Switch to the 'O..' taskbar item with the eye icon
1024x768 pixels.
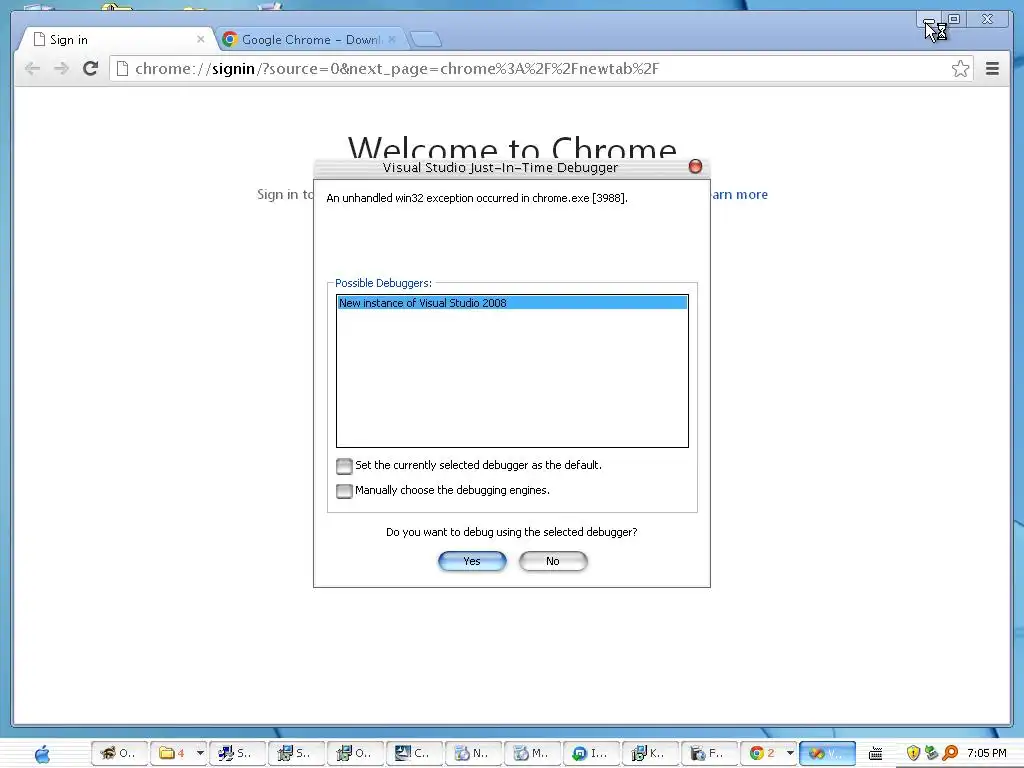point(119,754)
